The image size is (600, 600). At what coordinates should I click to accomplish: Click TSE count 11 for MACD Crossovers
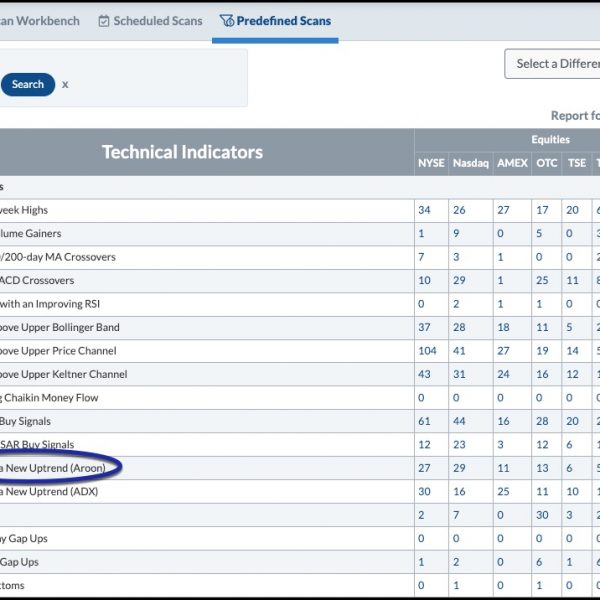click(x=572, y=280)
